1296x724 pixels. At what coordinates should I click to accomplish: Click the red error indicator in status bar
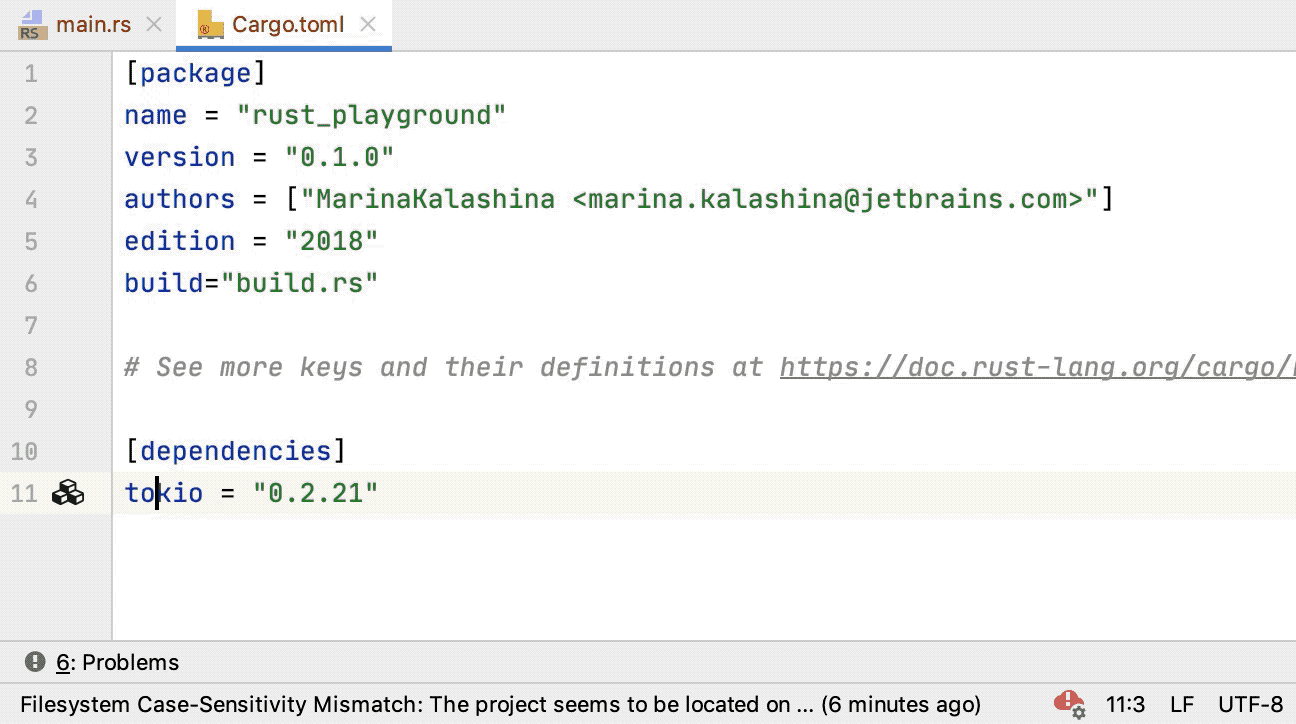[1068, 704]
